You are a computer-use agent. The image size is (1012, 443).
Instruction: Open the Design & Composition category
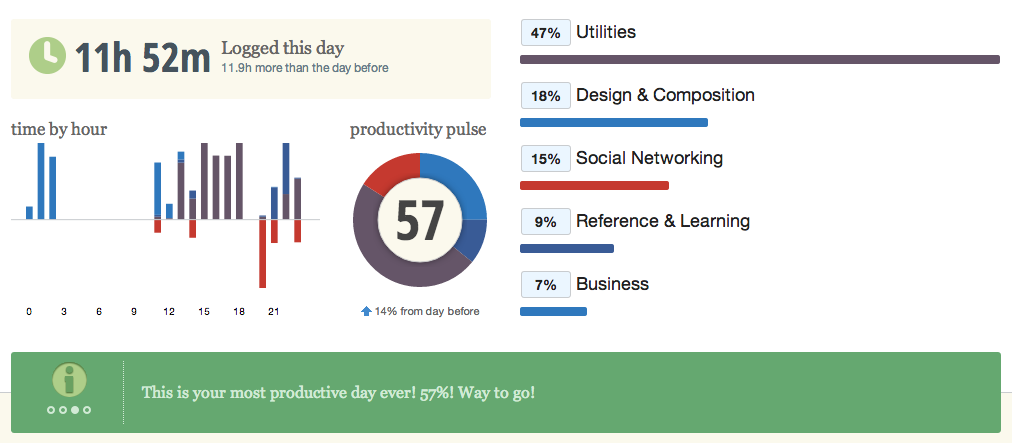coord(665,96)
